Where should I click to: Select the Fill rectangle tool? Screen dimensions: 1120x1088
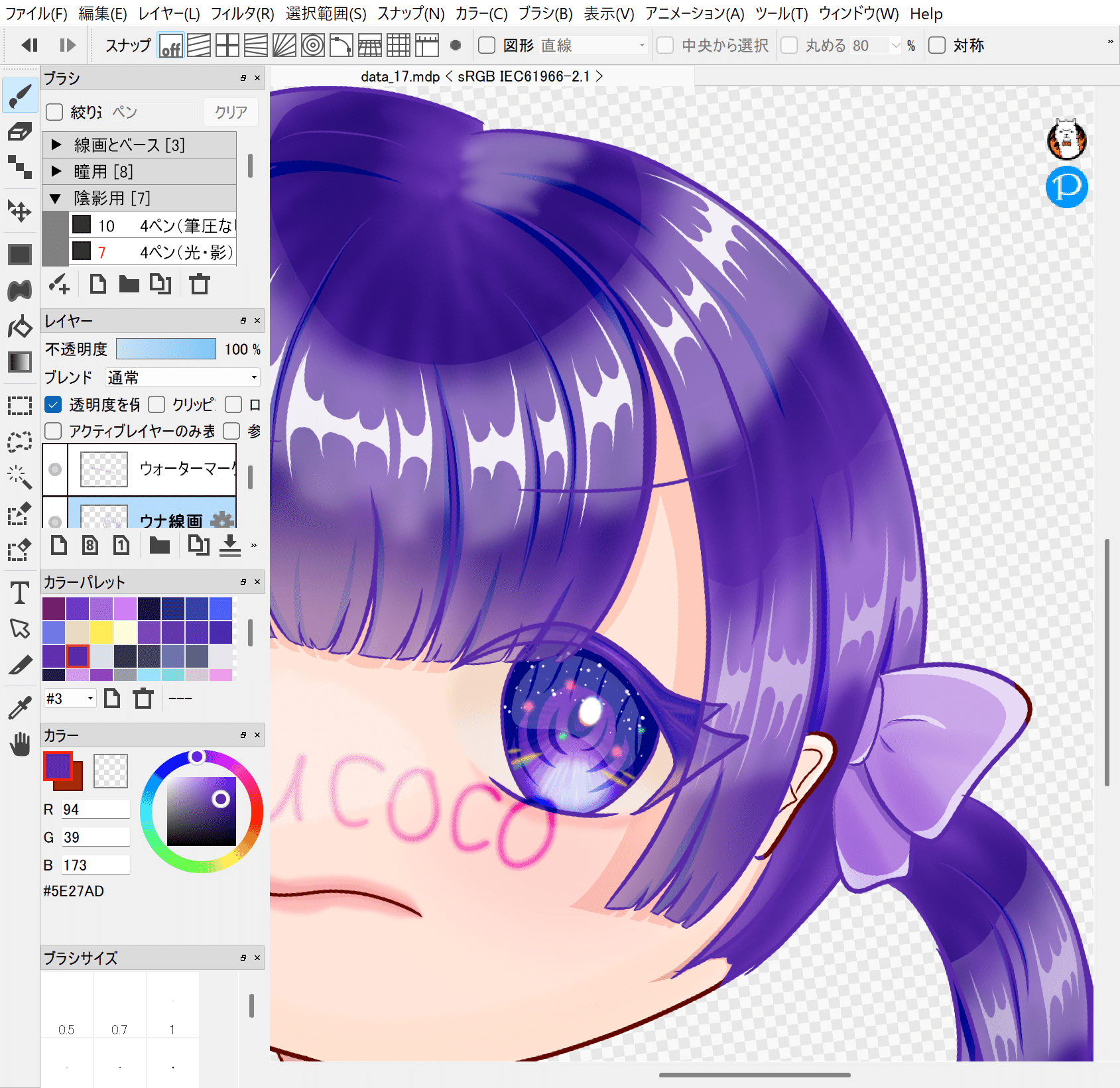click(x=20, y=254)
